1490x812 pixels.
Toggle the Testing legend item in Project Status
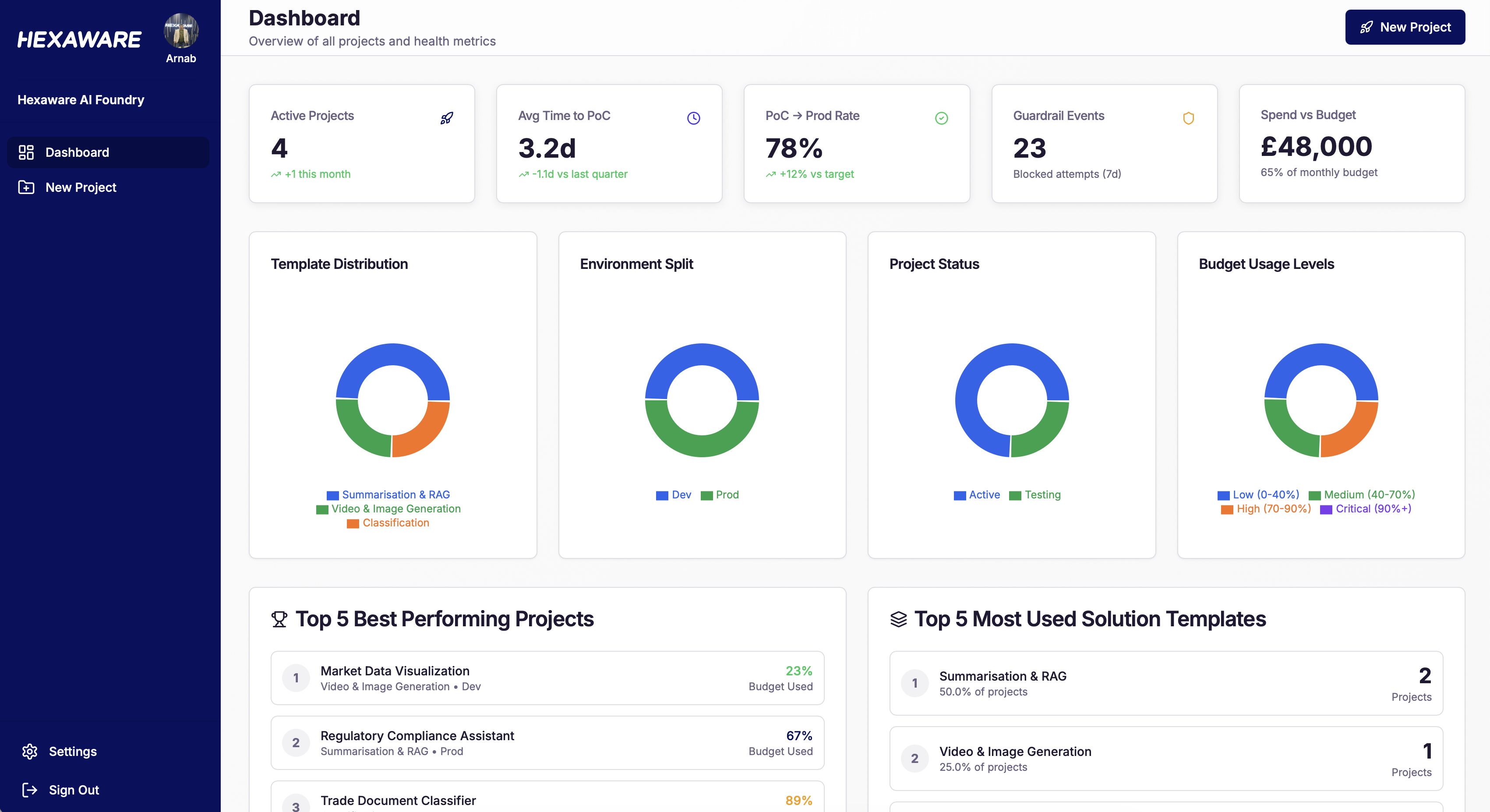(1042, 495)
